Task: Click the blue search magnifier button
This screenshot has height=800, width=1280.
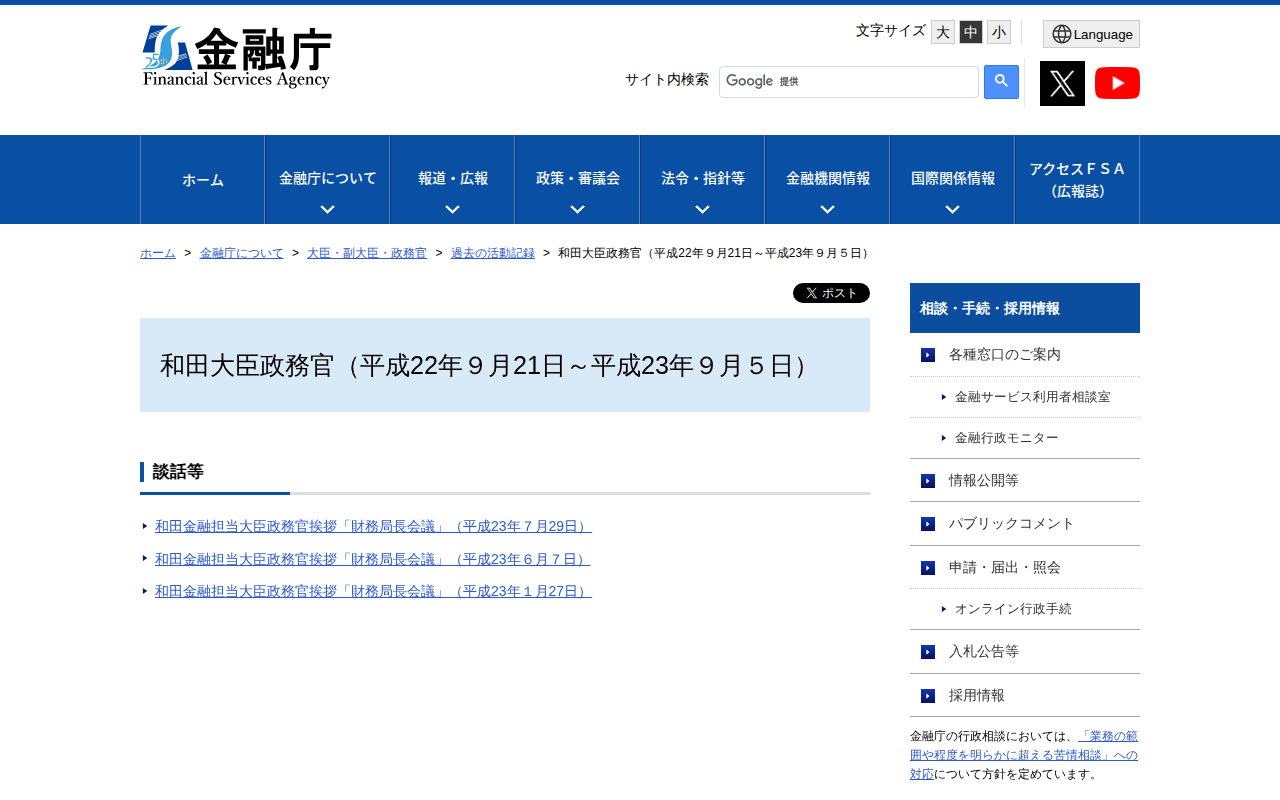Action: coord(1001,82)
